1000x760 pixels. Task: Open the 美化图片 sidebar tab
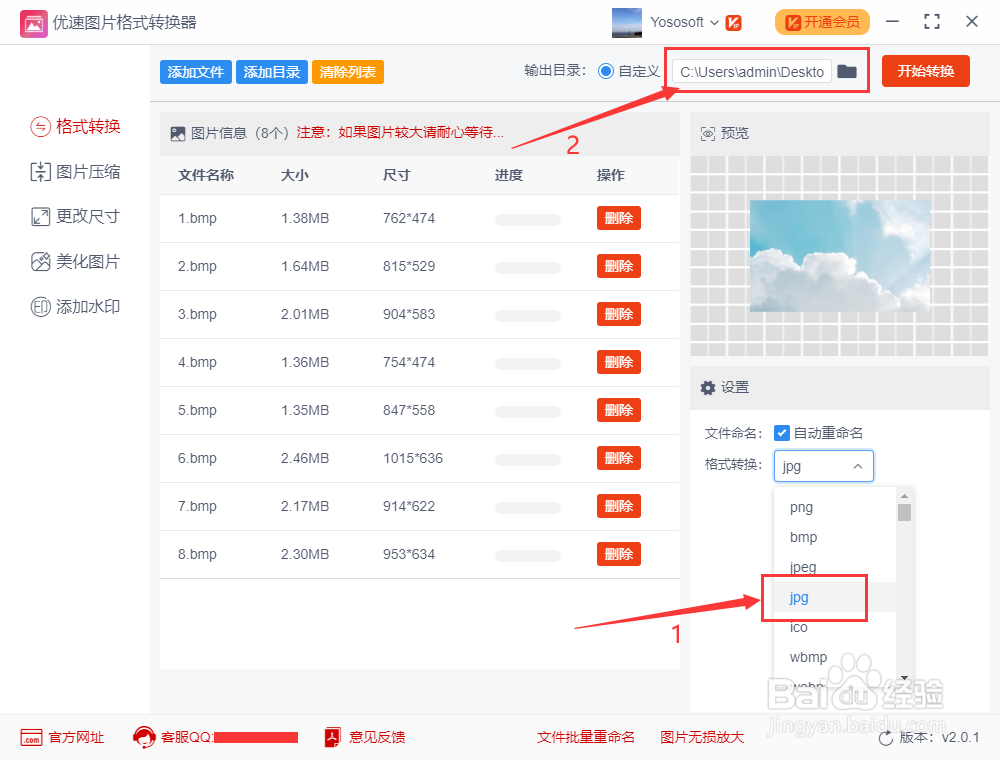[x=75, y=261]
